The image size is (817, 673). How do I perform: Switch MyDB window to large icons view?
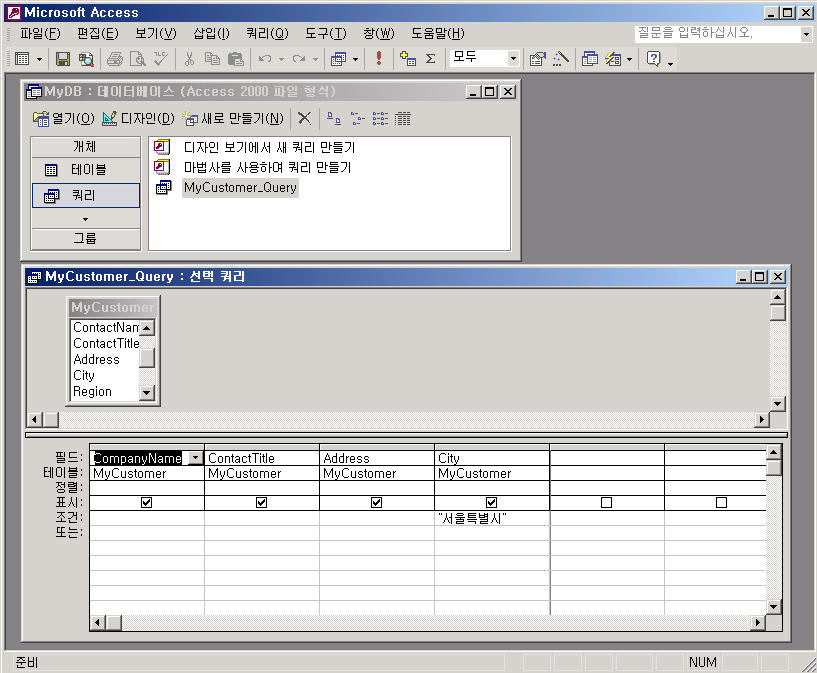point(333,119)
